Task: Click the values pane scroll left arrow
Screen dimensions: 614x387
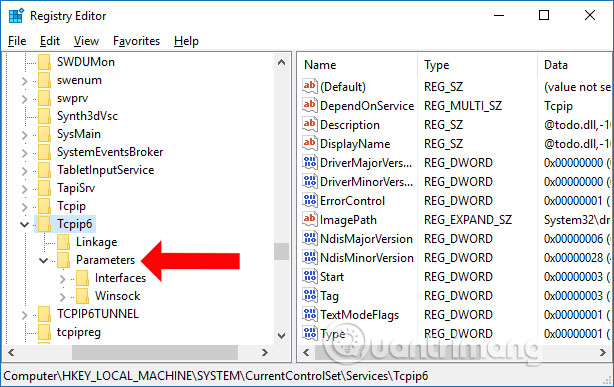Action: (x=306, y=353)
